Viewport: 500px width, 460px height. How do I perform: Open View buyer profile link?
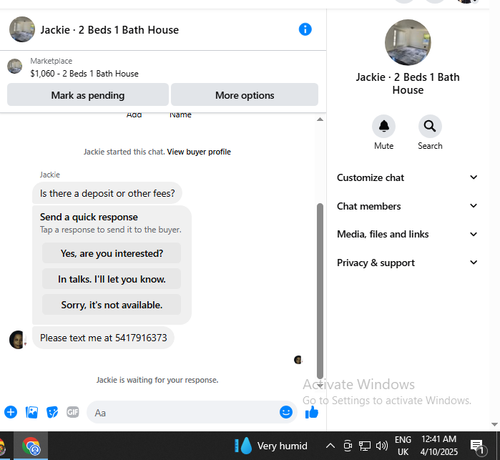pos(199,152)
